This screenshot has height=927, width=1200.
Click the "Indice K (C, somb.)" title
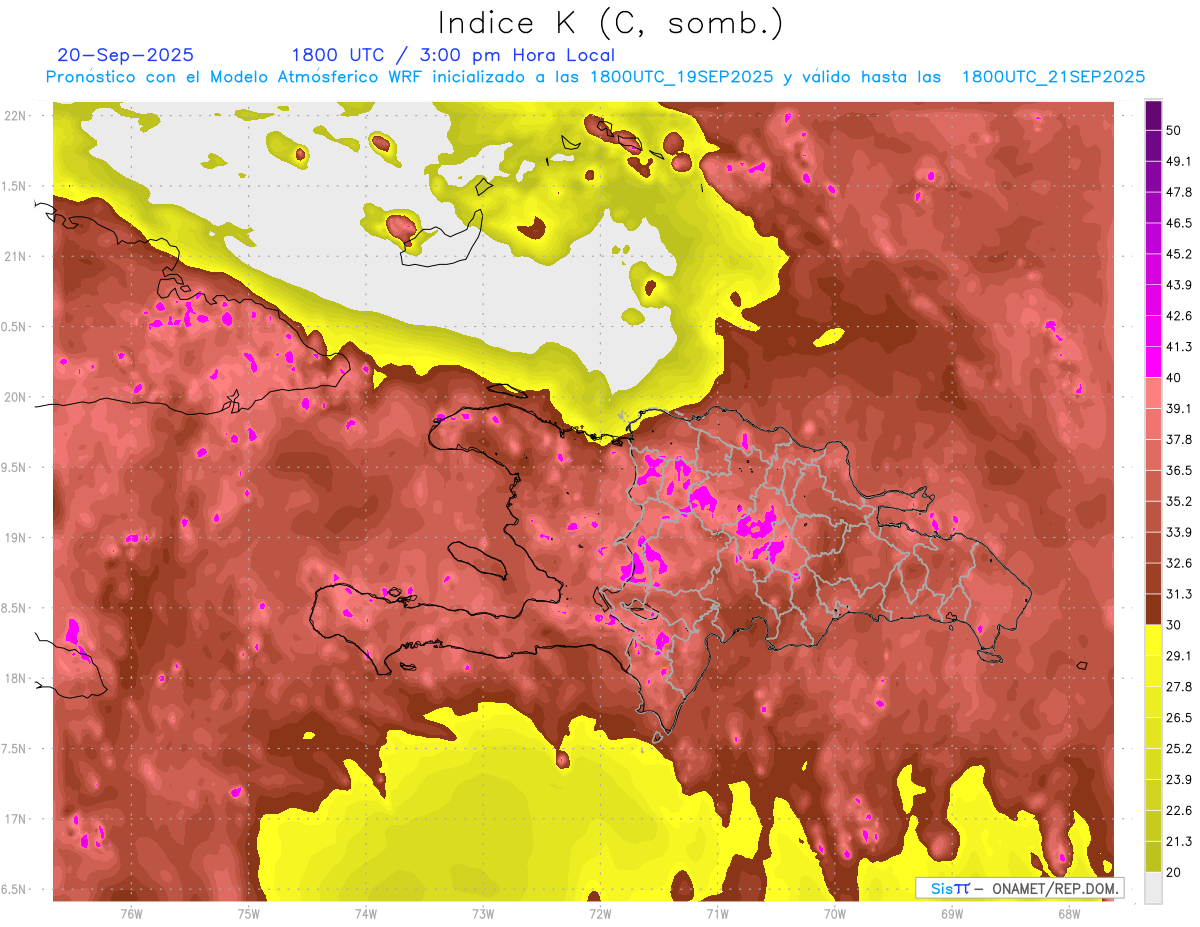click(x=610, y=23)
